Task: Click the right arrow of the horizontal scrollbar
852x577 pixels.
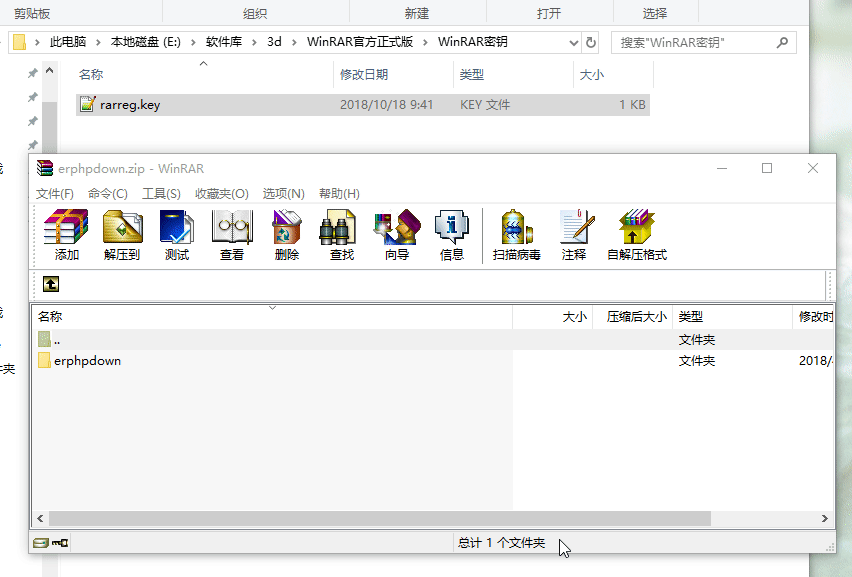Action: pyautogui.click(x=823, y=519)
